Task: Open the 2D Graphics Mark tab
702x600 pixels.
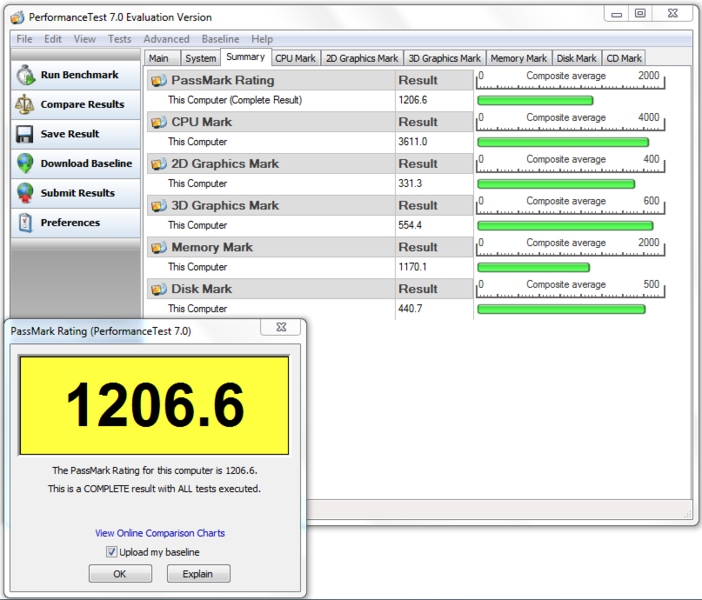Action: [362, 58]
